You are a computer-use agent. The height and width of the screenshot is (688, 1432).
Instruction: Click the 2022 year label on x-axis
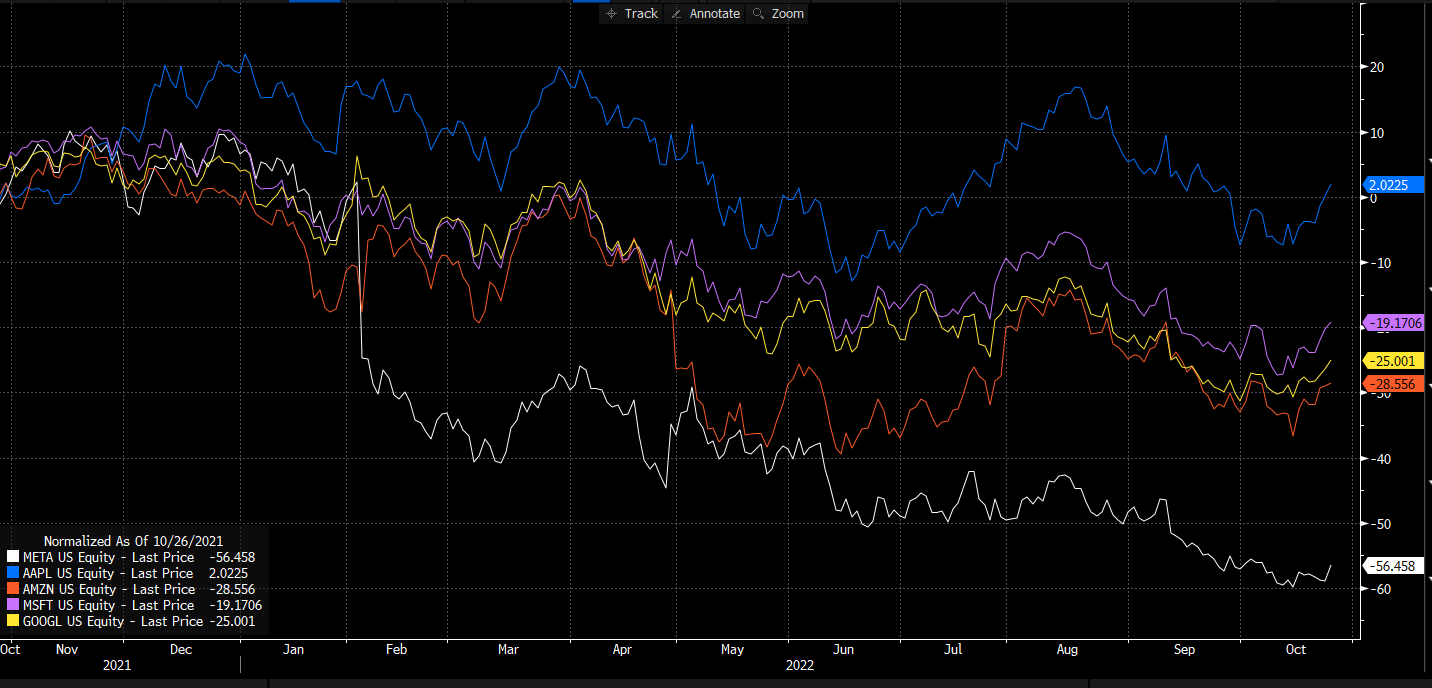pyautogui.click(x=799, y=665)
